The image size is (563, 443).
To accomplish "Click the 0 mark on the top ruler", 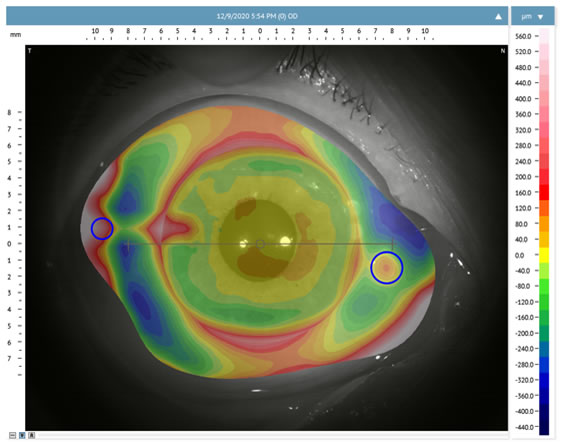I will coord(260,31).
